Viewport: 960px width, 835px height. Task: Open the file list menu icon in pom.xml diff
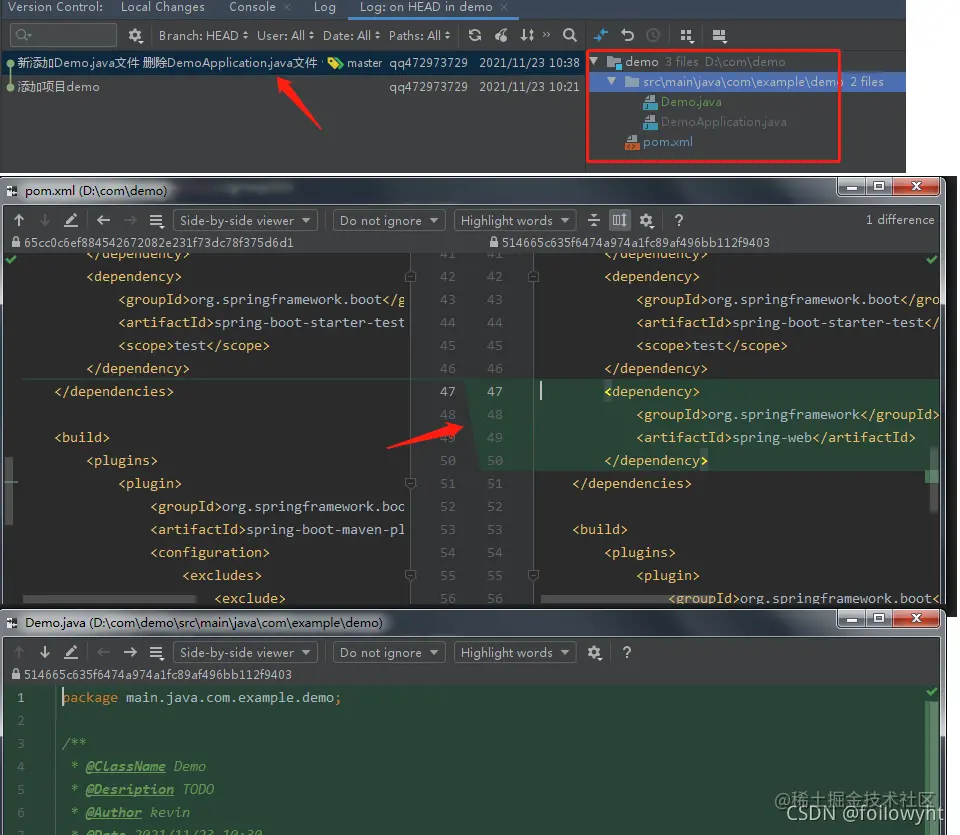click(156, 220)
